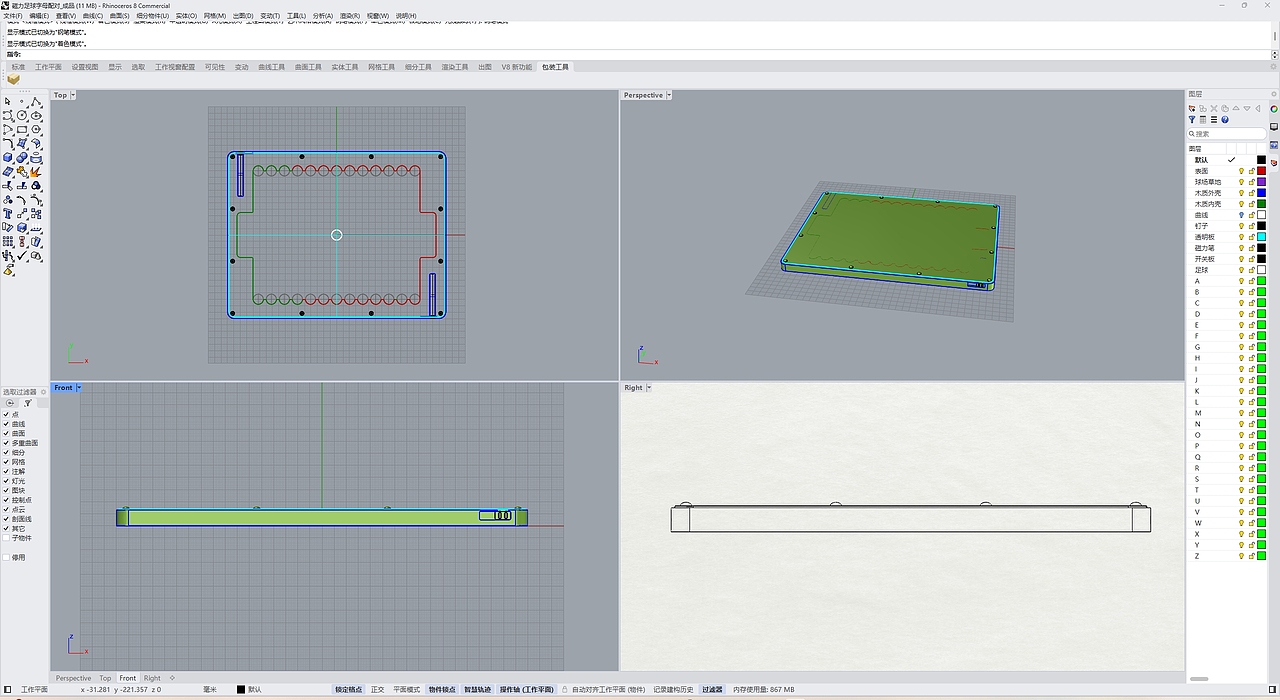This screenshot has width=1280, height=700.
Task: Open the color wheel panel tab
Action: (x=1274, y=109)
